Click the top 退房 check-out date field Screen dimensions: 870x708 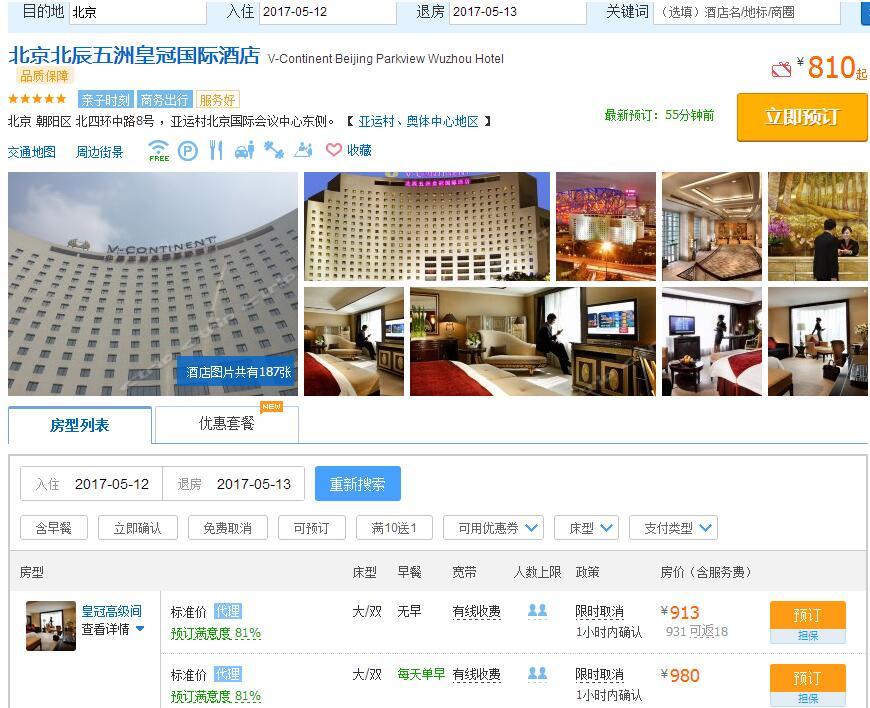tap(518, 12)
